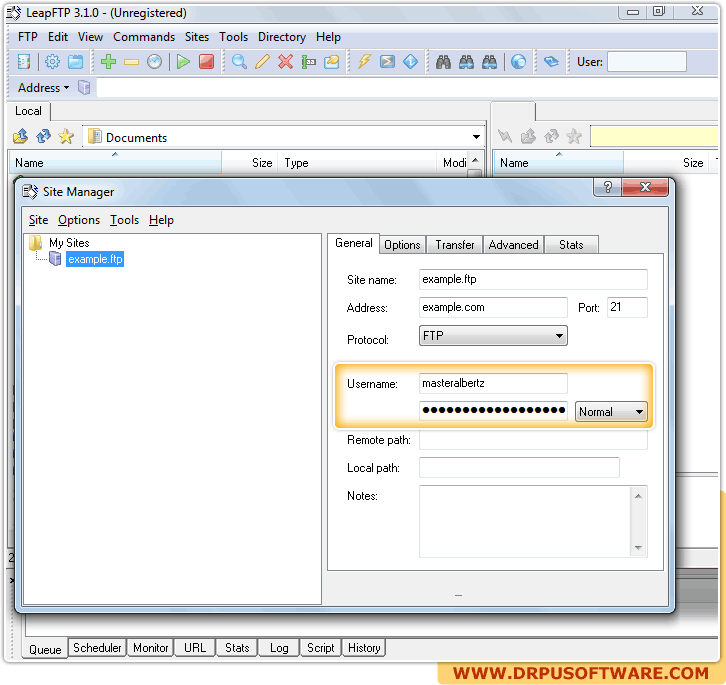Viewport: 726px width, 685px height.
Task: Click the blue book help icon
Action: (551, 62)
